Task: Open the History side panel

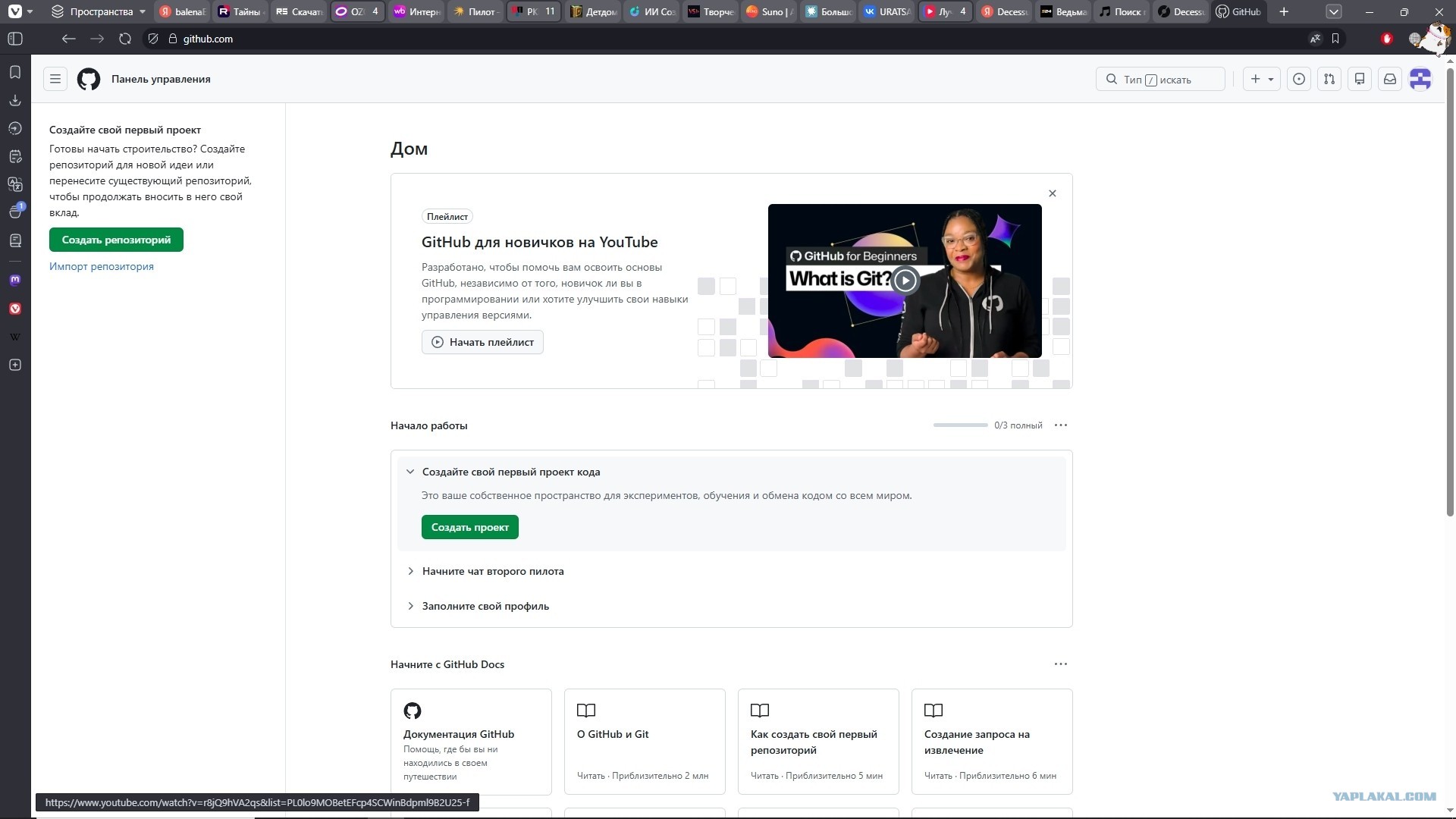Action: click(15, 128)
